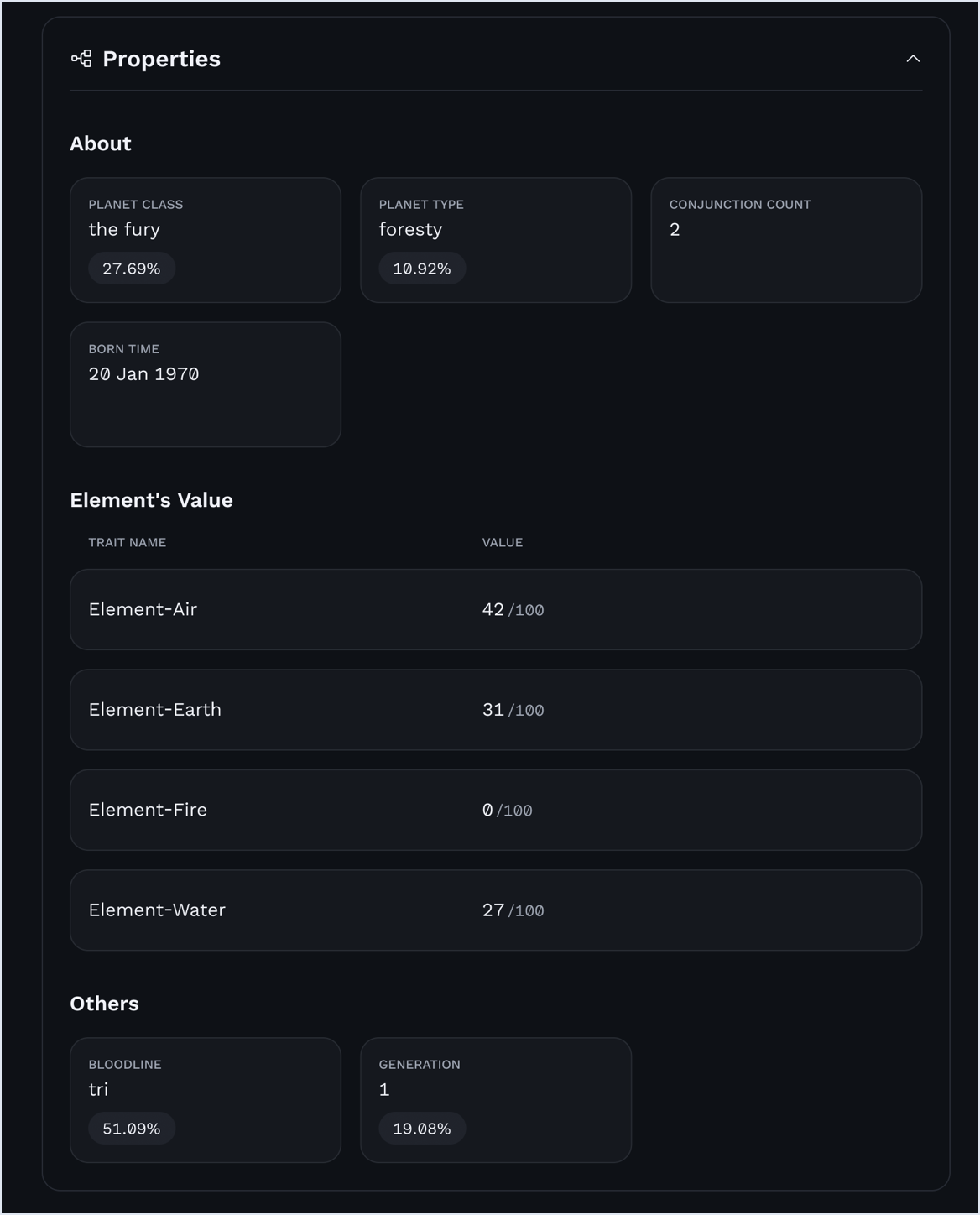Click the Born Time card
The width and height of the screenshot is (980, 1215).
[206, 384]
